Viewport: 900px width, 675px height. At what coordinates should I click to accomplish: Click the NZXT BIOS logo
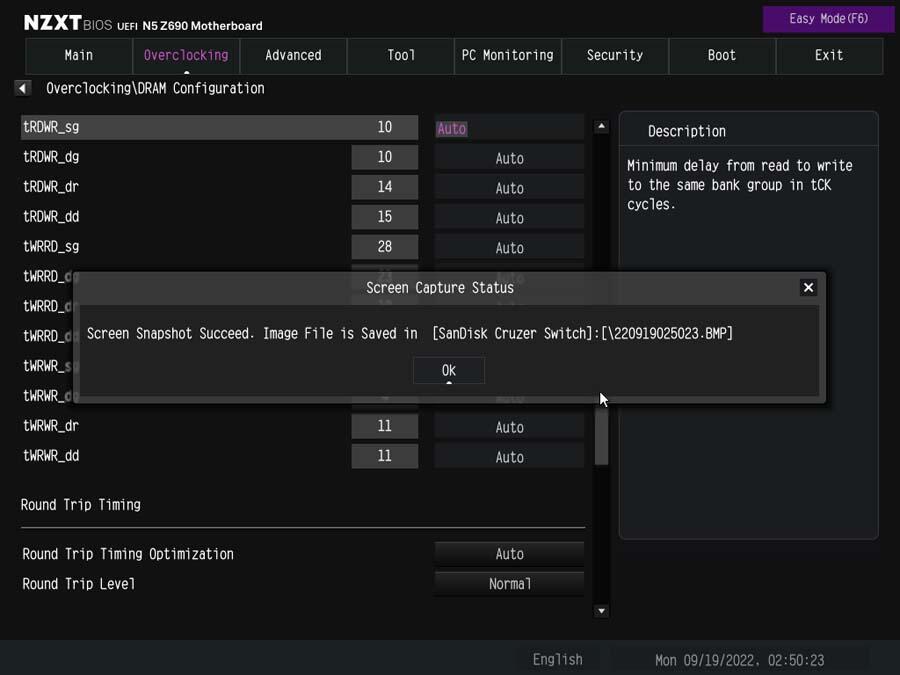pos(66,22)
